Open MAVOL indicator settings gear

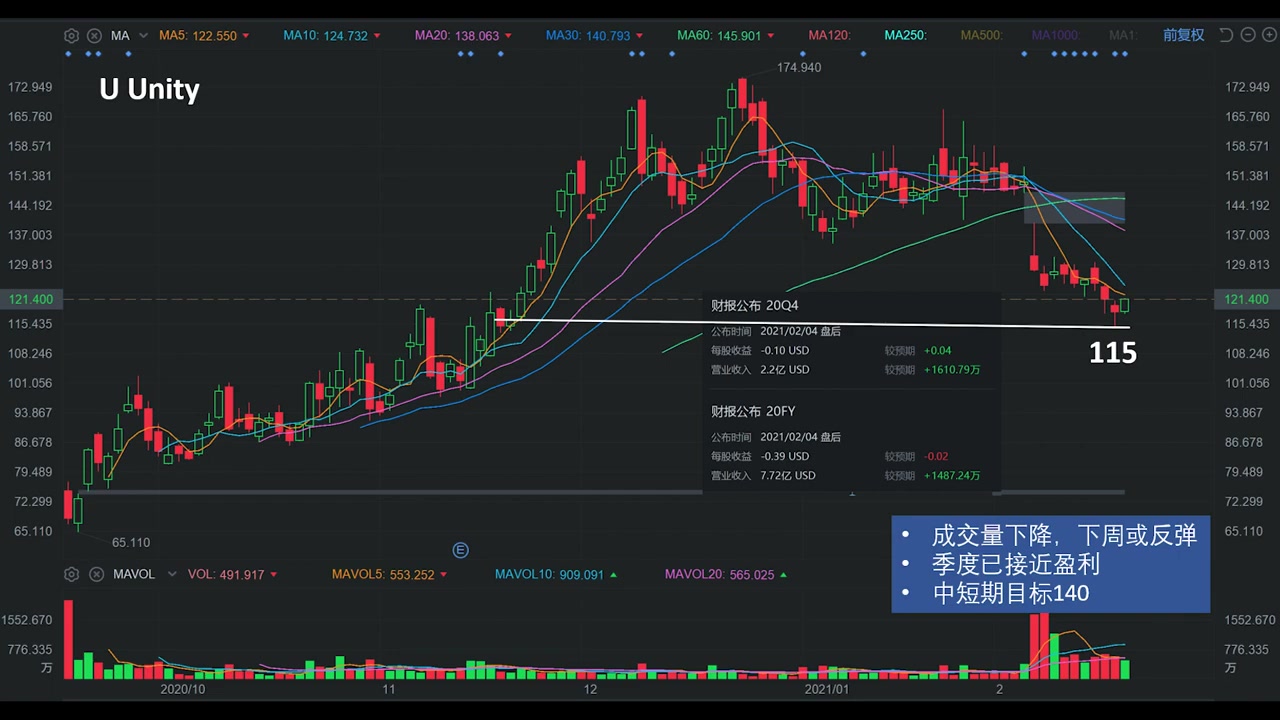click(71, 575)
